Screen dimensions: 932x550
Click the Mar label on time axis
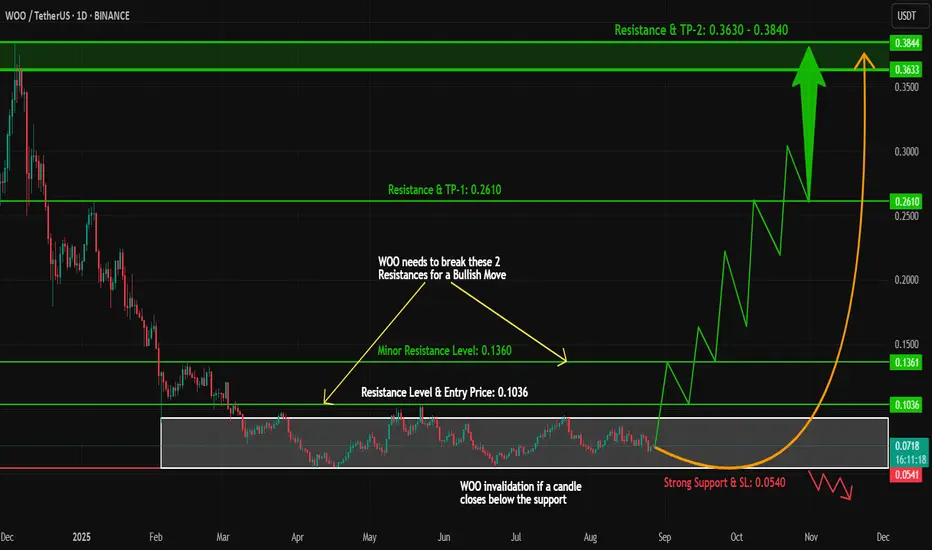tap(223, 537)
